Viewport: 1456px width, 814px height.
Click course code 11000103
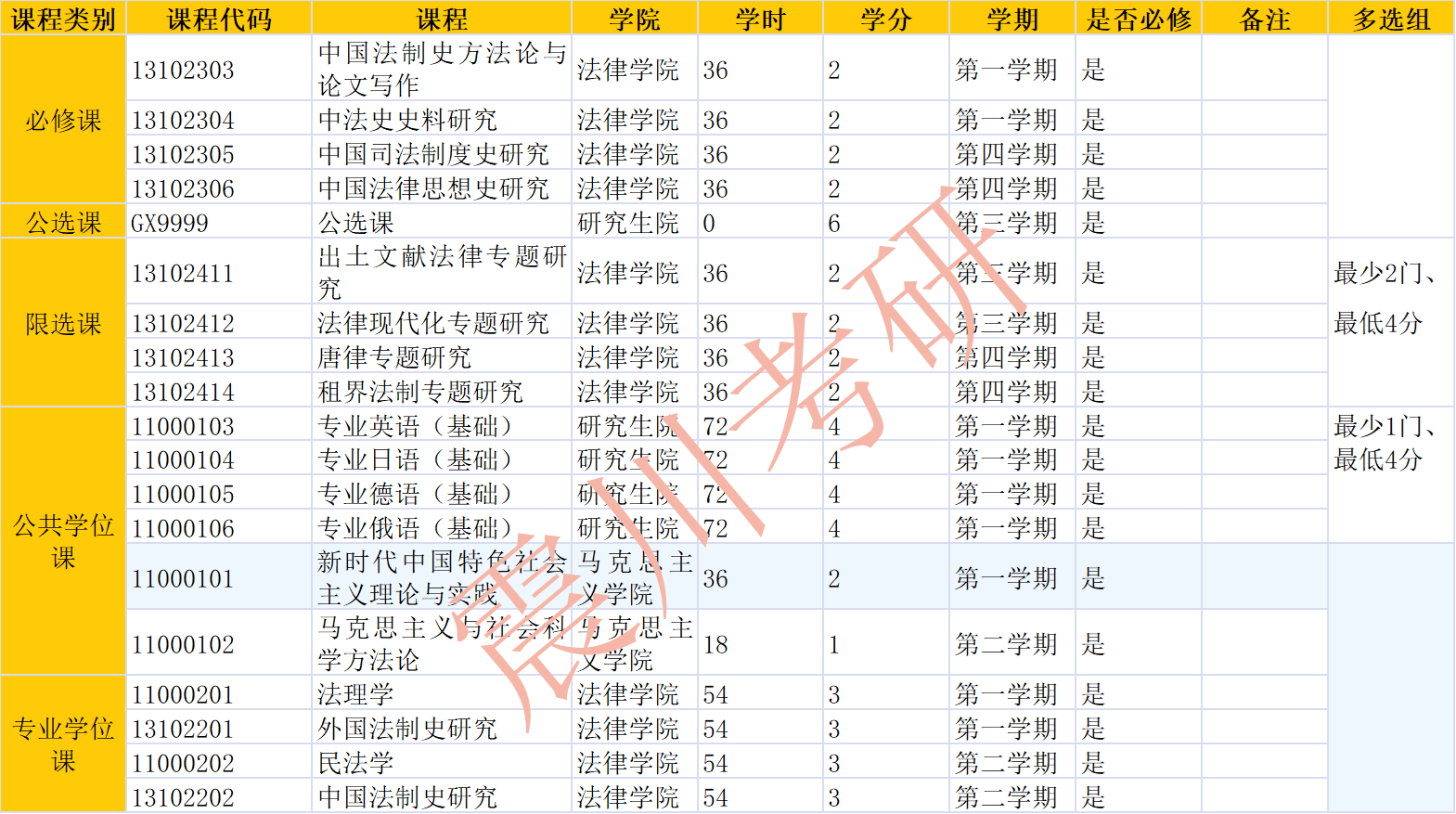[183, 426]
